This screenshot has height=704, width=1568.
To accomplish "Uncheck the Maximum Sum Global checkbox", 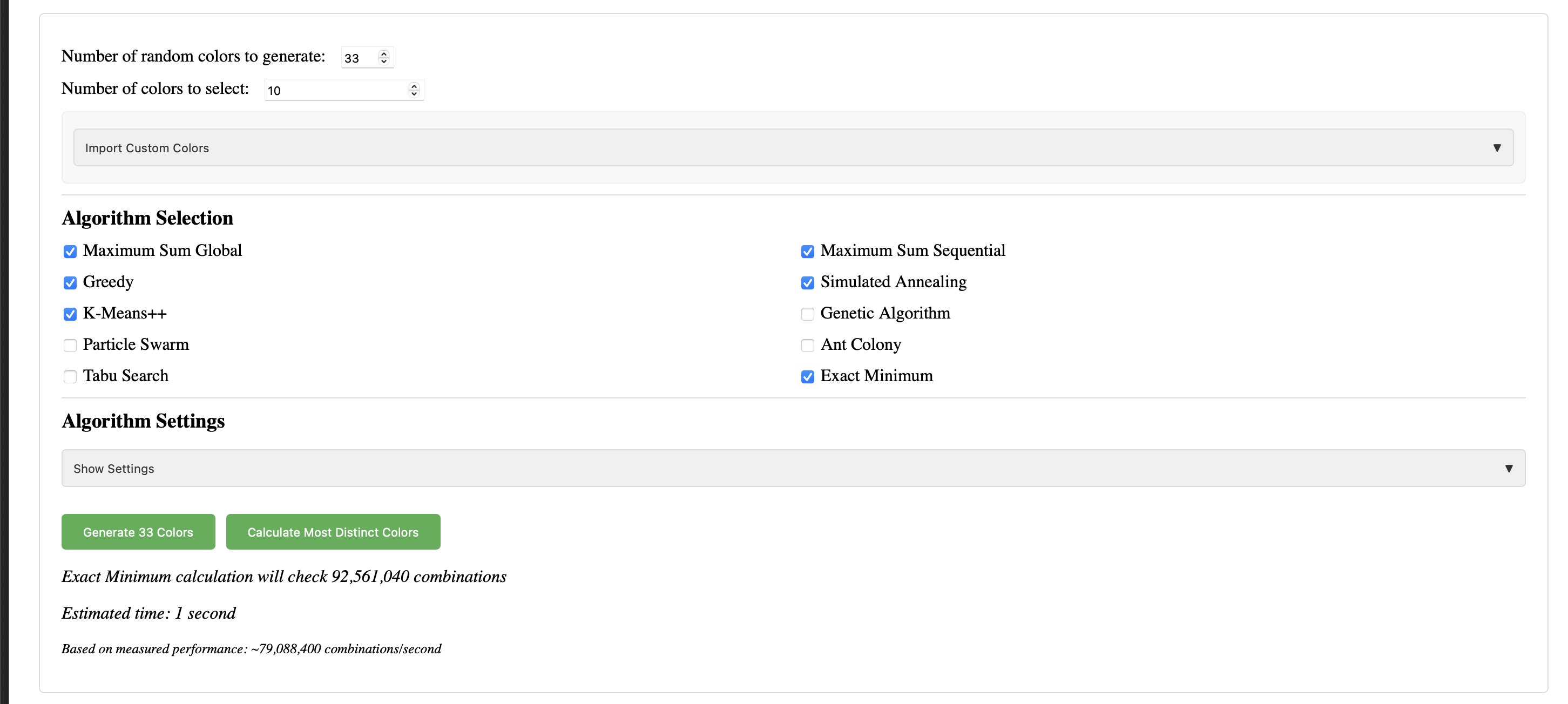I will (70, 251).
